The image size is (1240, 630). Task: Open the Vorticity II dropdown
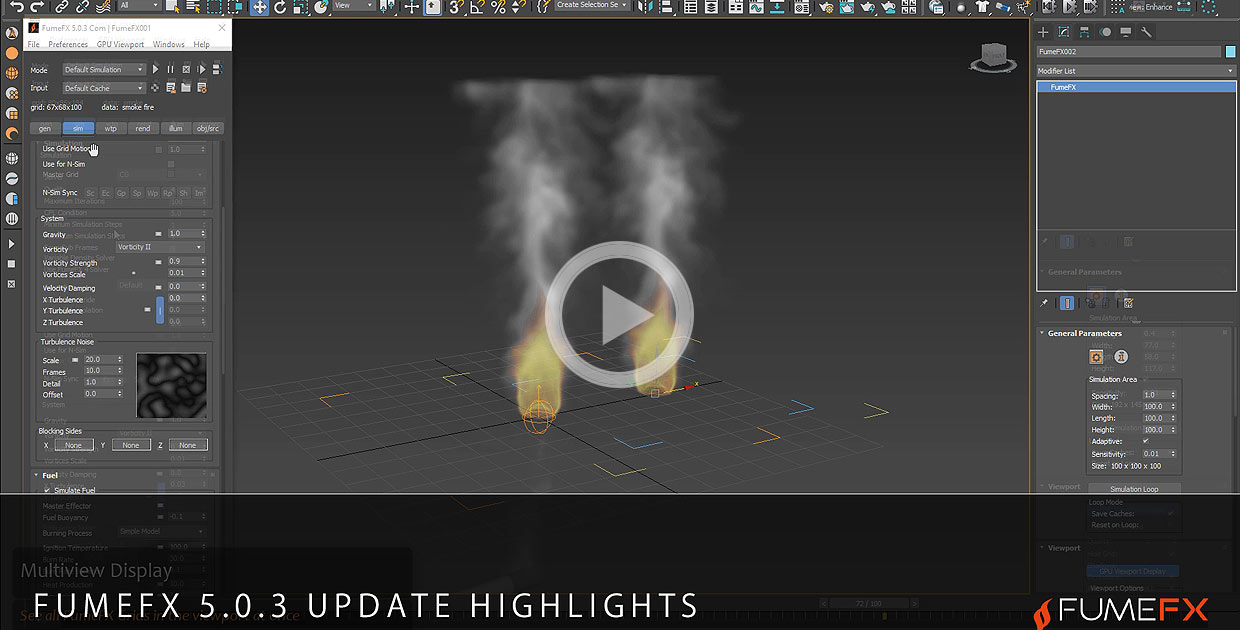pyautogui.click(x=160, y=247)
